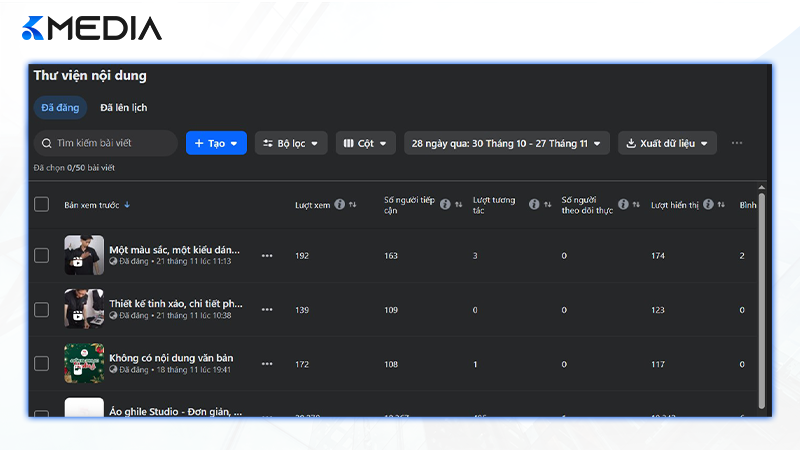Open the three-dot more options menu beside Xuất dữ liệu
The width and height of the screenshot is (800, 450).
tap(737, 143)
